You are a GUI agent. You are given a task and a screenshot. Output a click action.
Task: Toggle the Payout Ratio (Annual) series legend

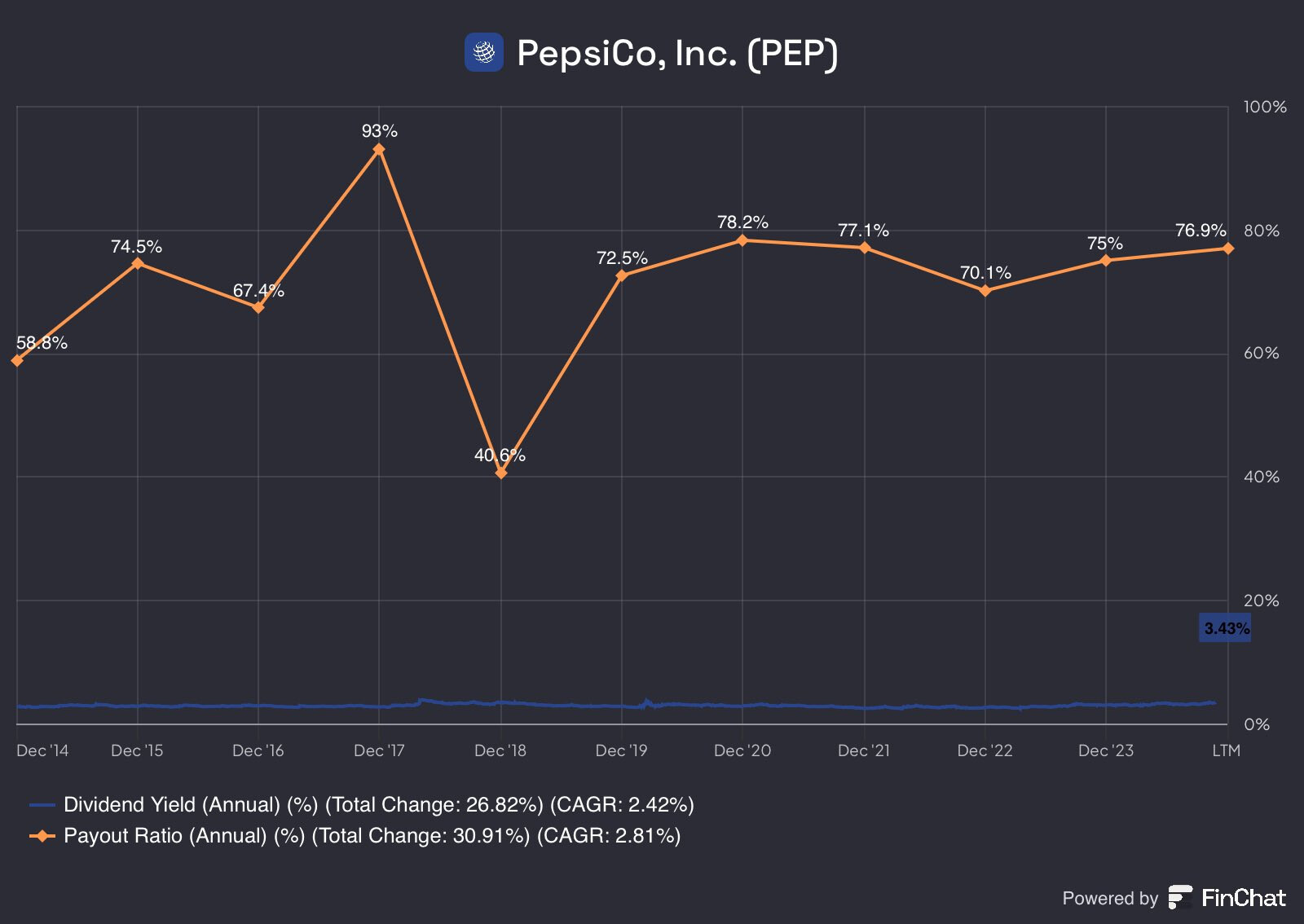[x=355, y=836]
